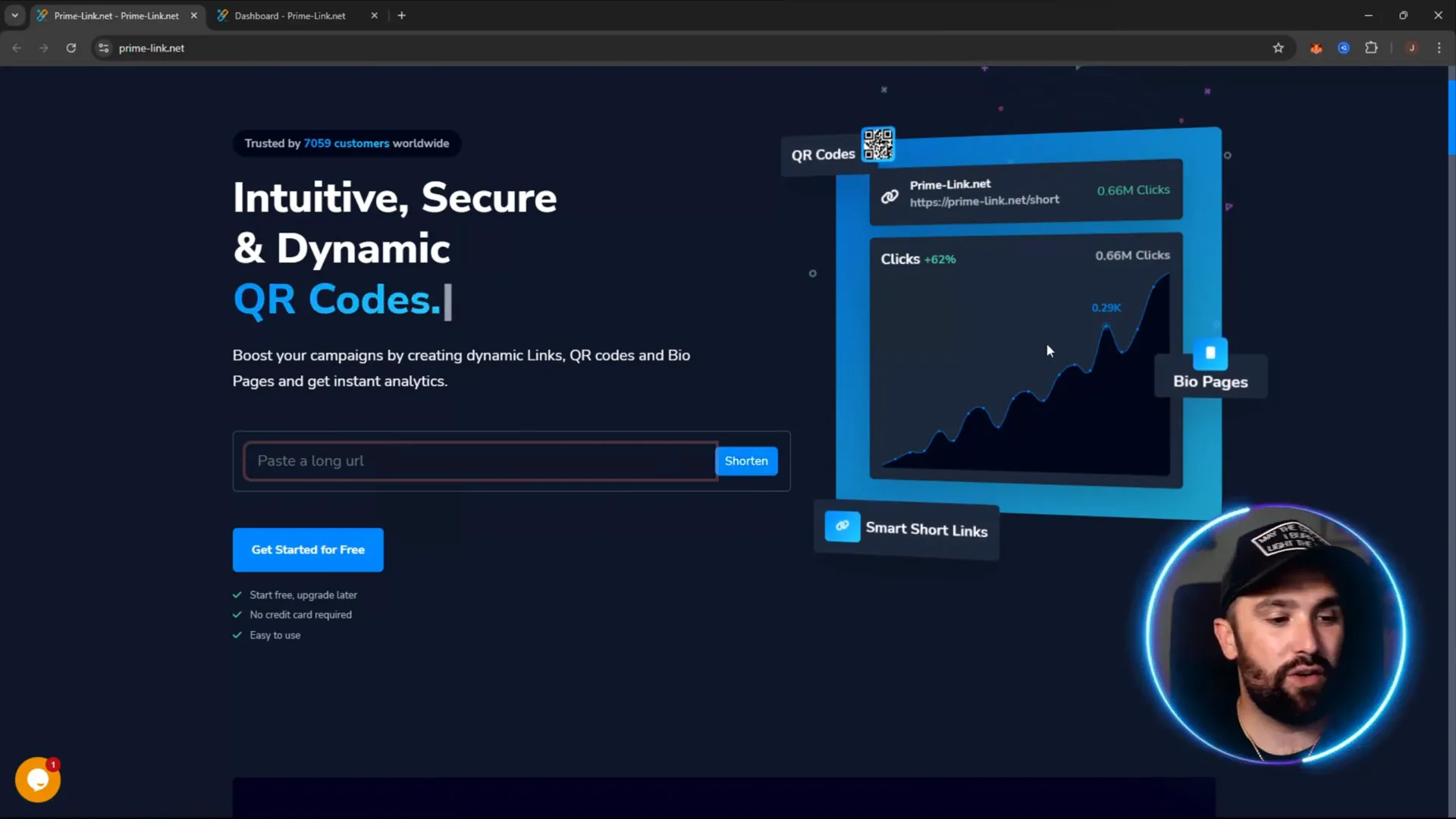Click the Easy to use text
Image resolution: width=1456 pixels, height=819 pixels.
[x=275, y=635]
